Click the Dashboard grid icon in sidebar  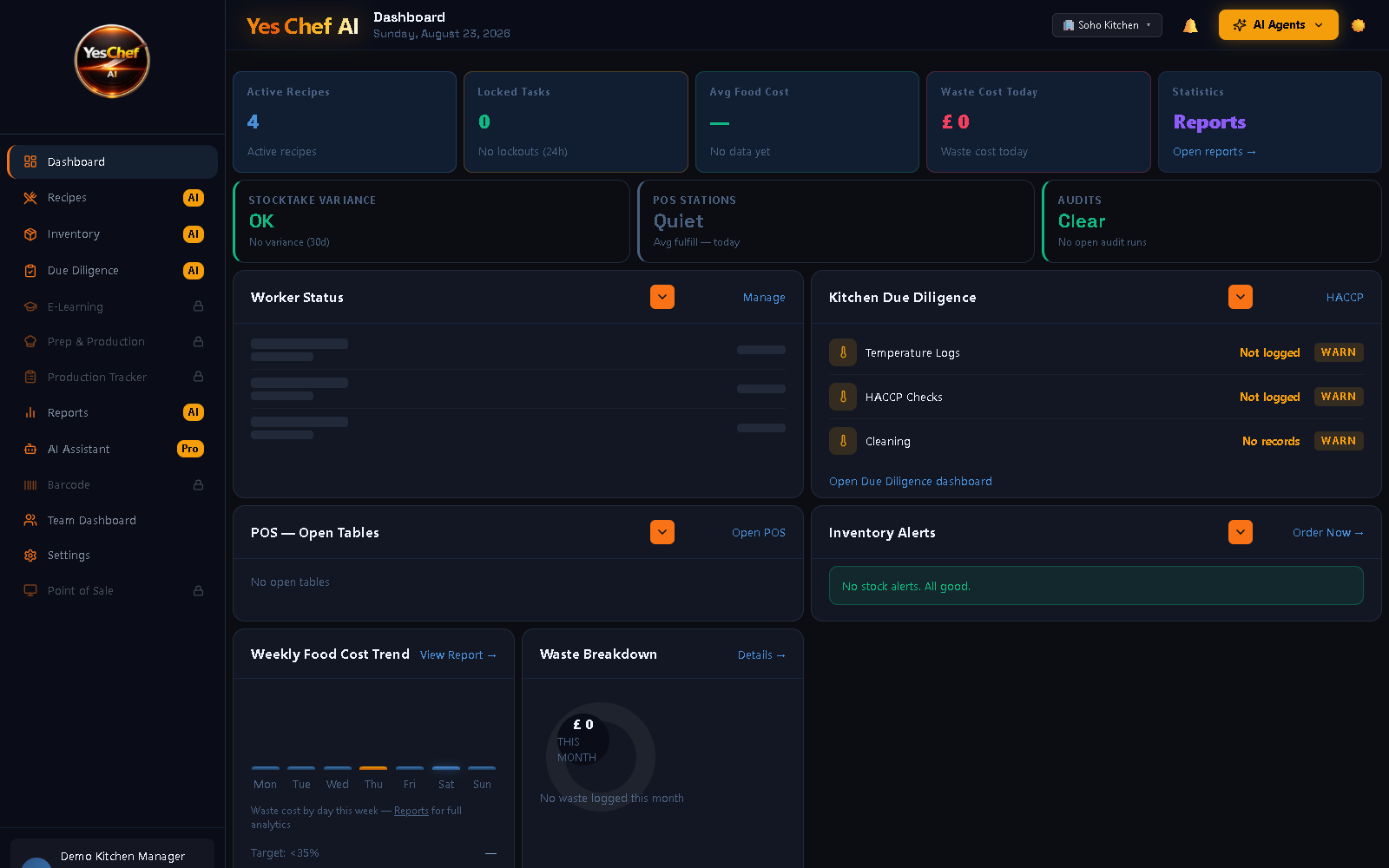(30, 161)
